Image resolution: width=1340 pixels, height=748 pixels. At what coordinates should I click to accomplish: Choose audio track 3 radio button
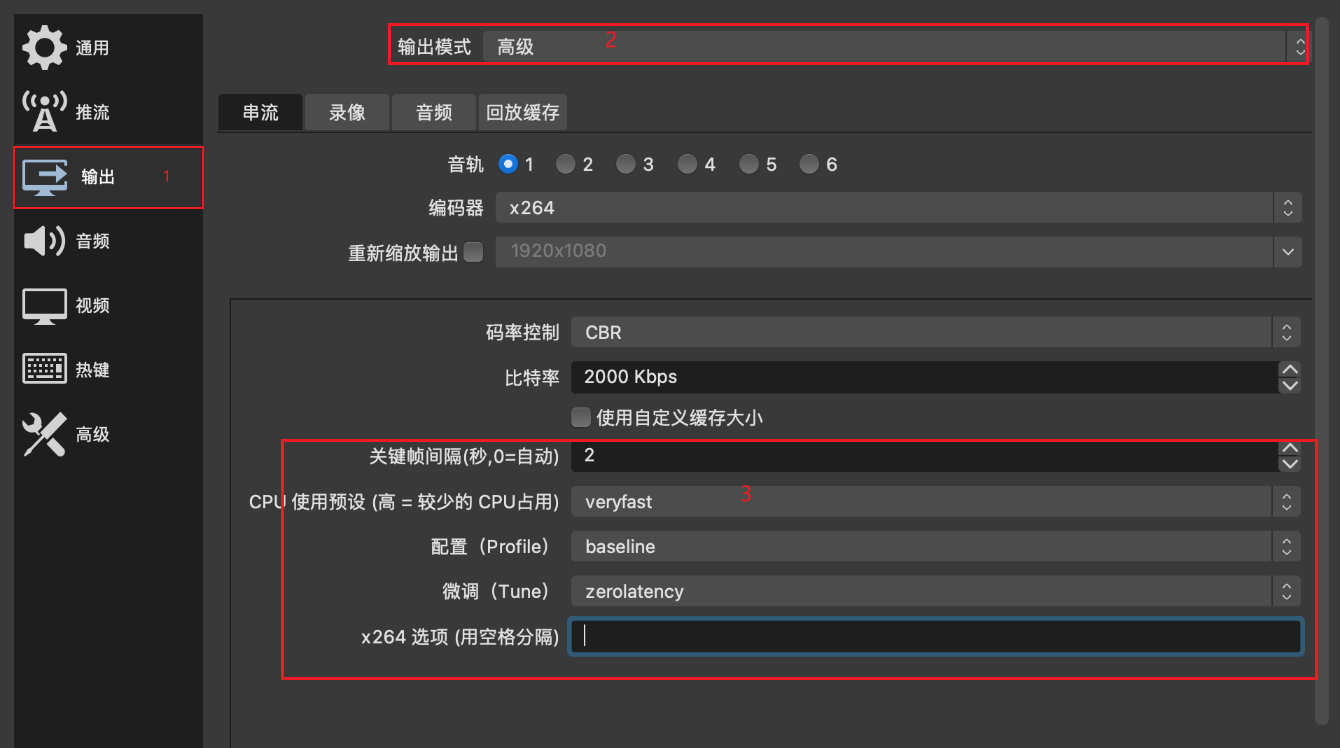coord(626,164)
